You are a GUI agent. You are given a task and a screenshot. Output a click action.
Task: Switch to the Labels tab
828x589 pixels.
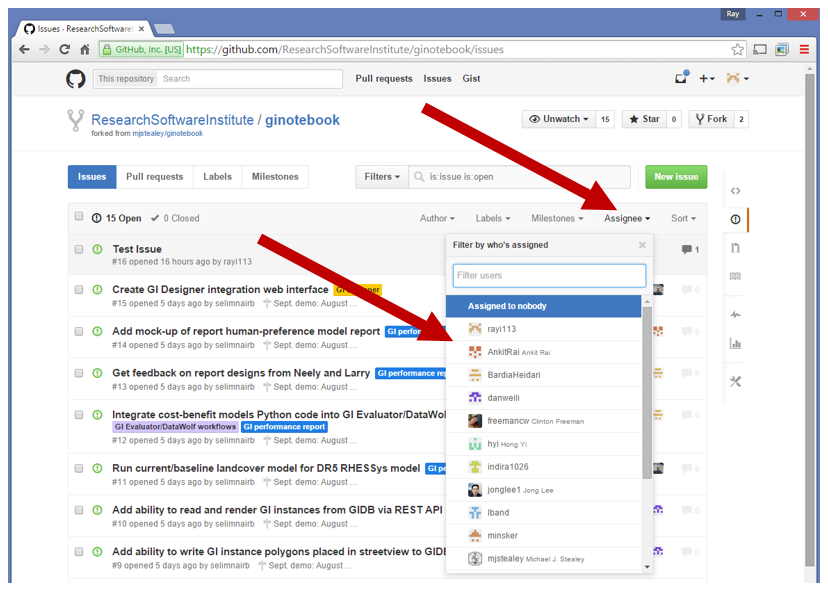pyautogui.click(x=218, y=177)
